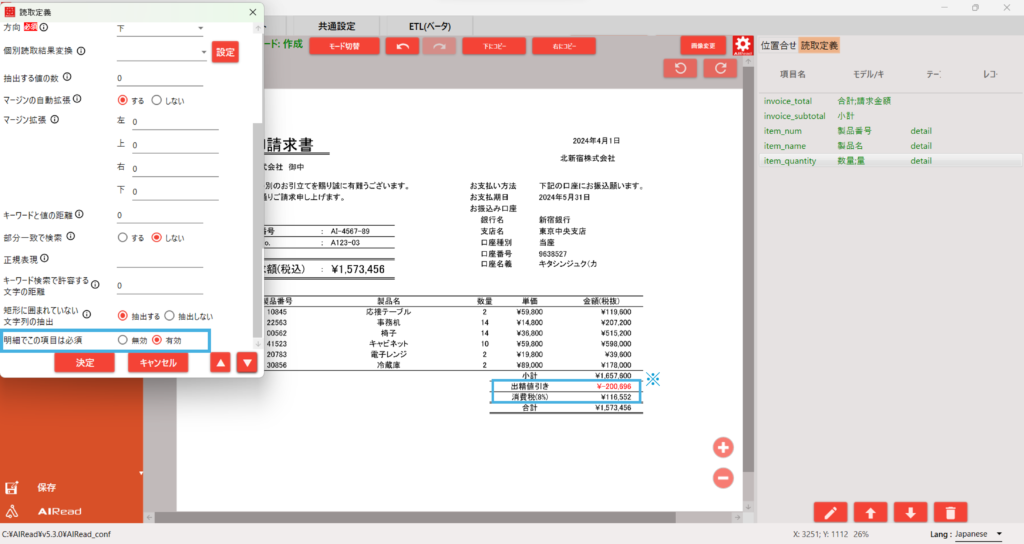The height and width of the screenshot is (544, 1024).
Task: Select しない for マージンの自動拡張
Action: coord(157,100)
